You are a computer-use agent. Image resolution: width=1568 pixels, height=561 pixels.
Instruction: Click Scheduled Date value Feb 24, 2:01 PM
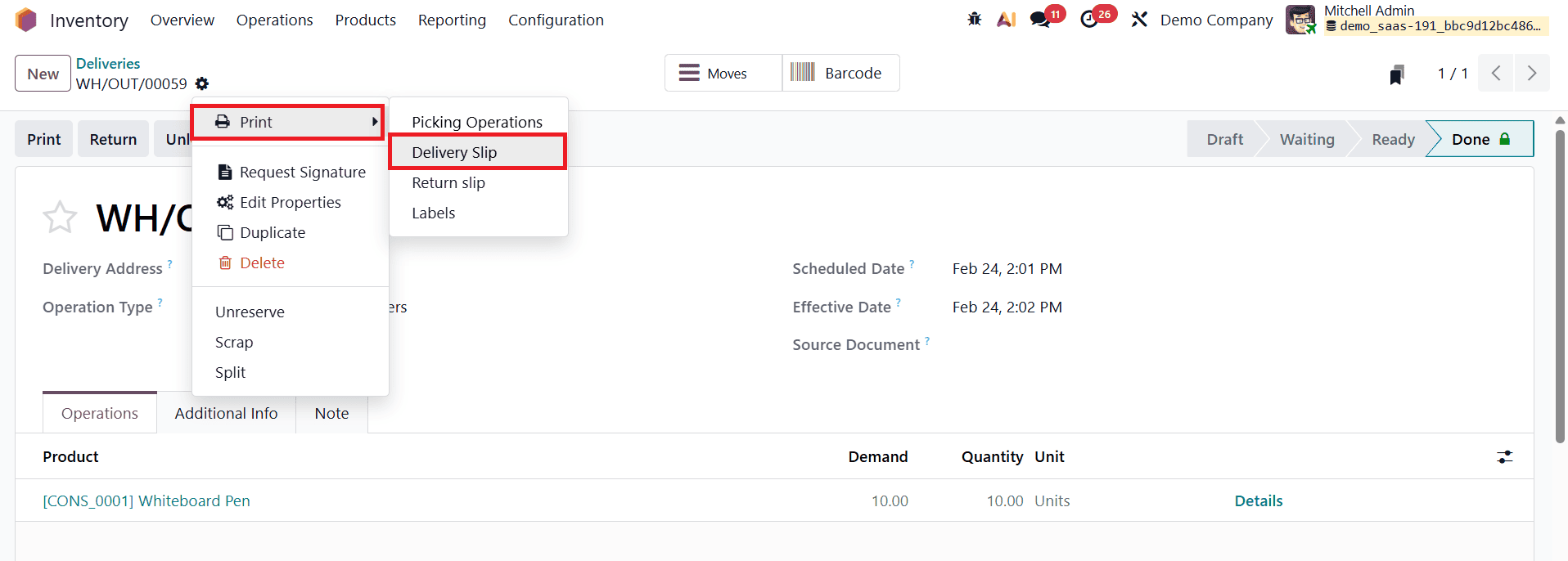1007,268
